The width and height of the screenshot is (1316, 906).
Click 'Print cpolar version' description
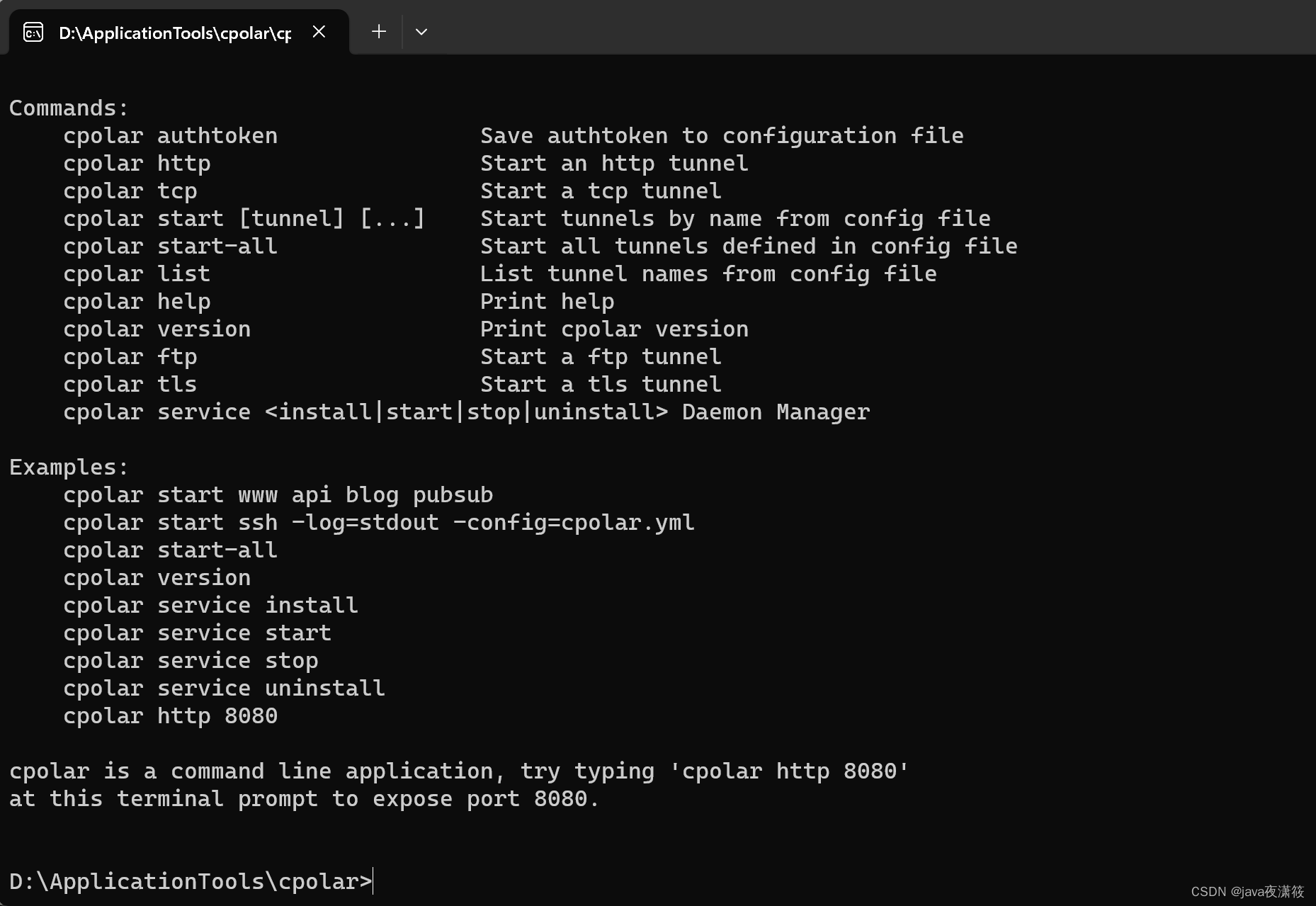[x=614, y=329]
